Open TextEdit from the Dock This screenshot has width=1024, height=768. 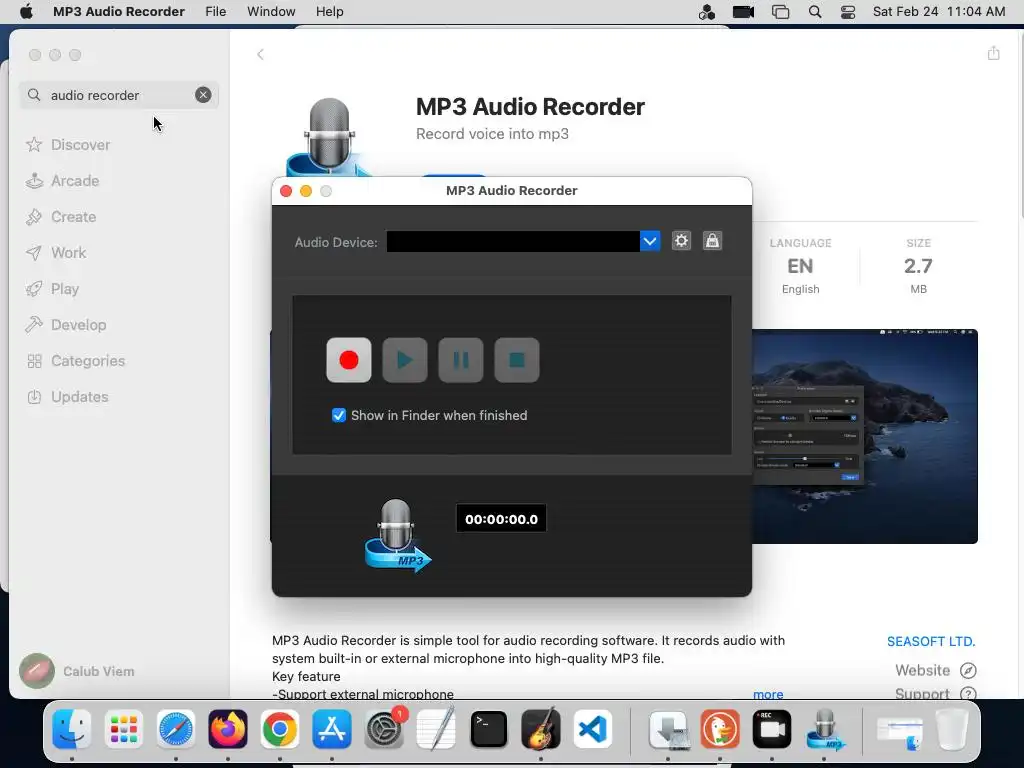[x=436, y=729]
